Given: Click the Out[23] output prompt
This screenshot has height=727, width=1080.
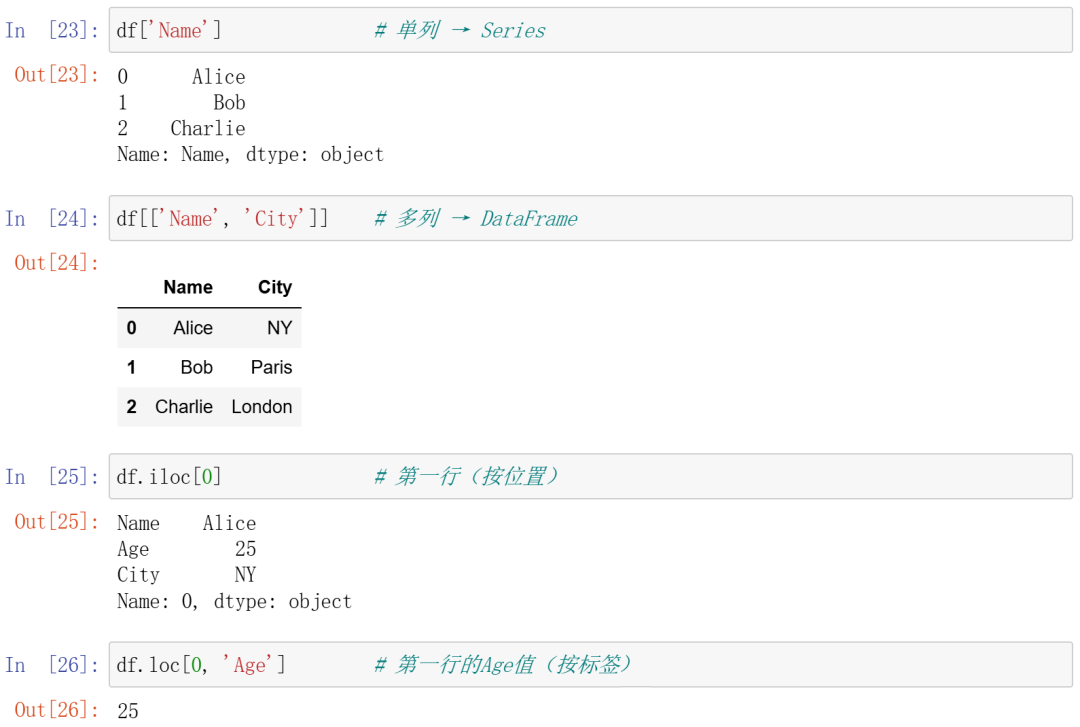Looking at the screenshot, I should tap(56, 74).
